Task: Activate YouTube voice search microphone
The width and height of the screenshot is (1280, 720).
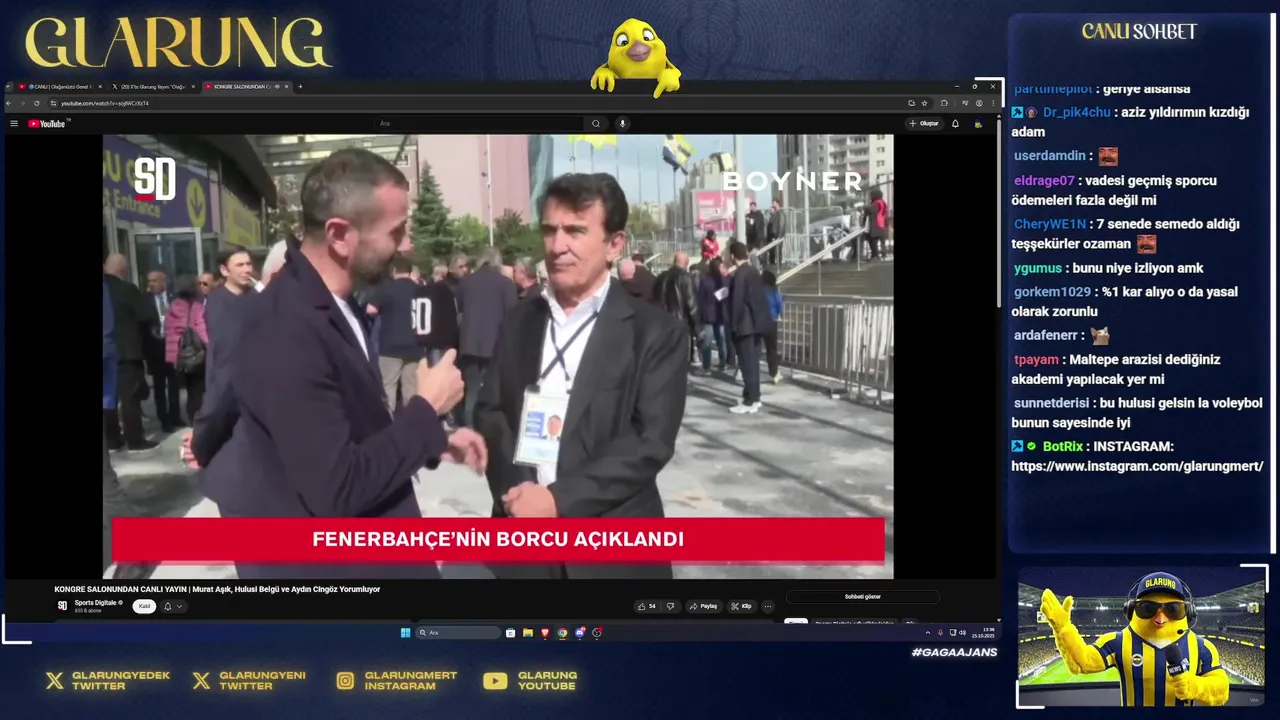Action: tap(622, 123)
